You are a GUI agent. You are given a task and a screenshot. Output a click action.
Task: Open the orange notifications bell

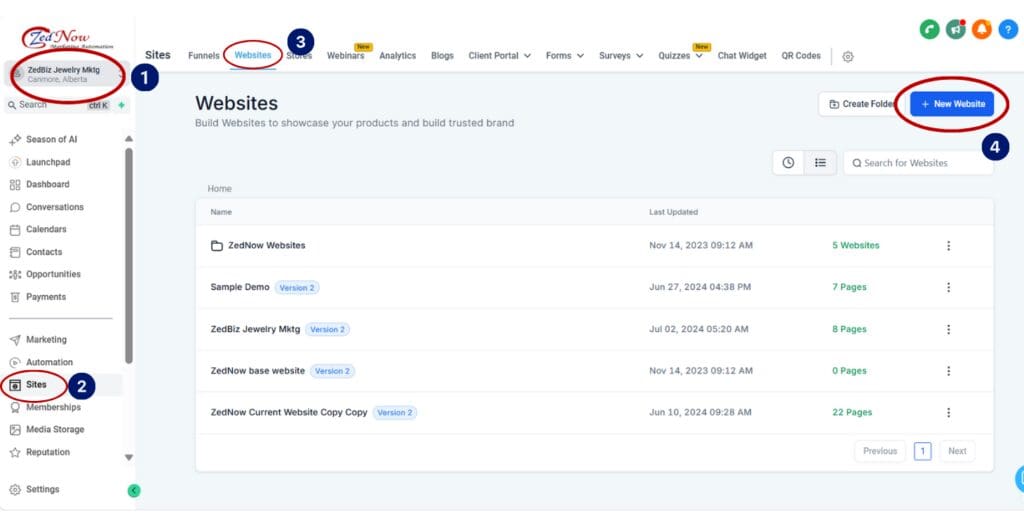tap(981, 29)
